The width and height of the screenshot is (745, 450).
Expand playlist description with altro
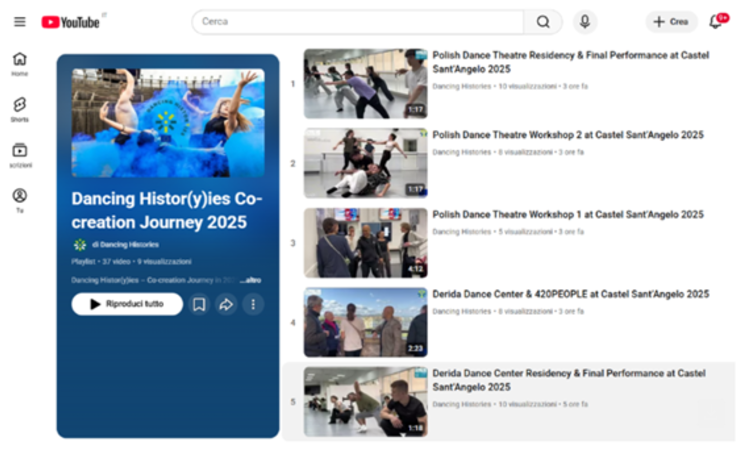click(x=251, y=280)
